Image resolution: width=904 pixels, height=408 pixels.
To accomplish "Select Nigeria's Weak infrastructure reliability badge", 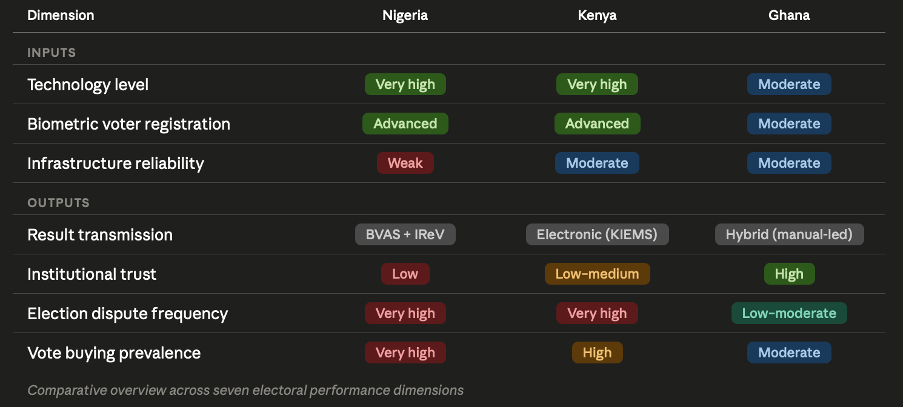I will 405,163.
